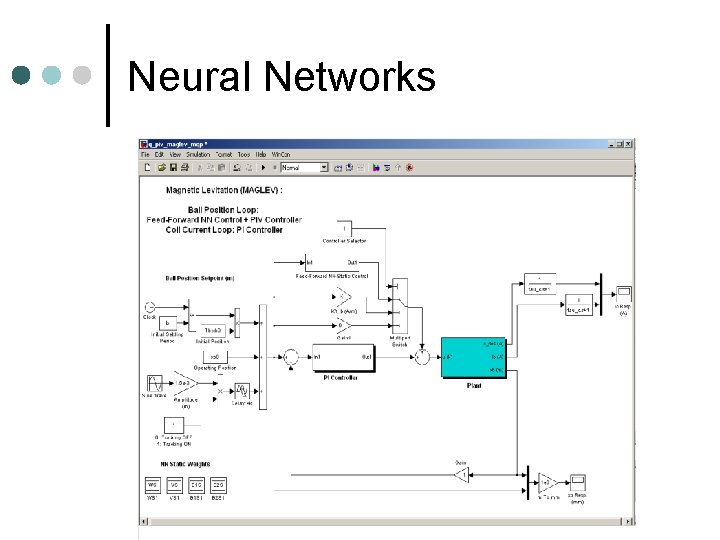Click the Undo toolbar icon
720x540 pixels.
pyautogui.click(x=237, y=168)
